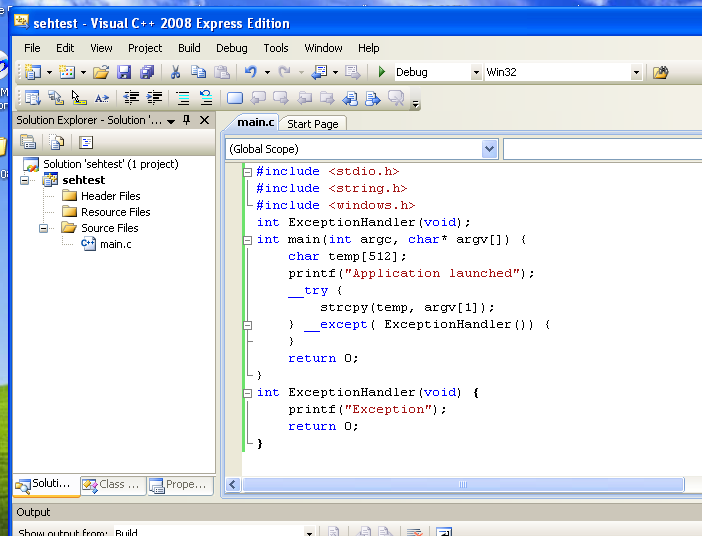Screen dimensions: 702x536
Task: Comment out the selected lines icon
Action: [x=183, y=97]
